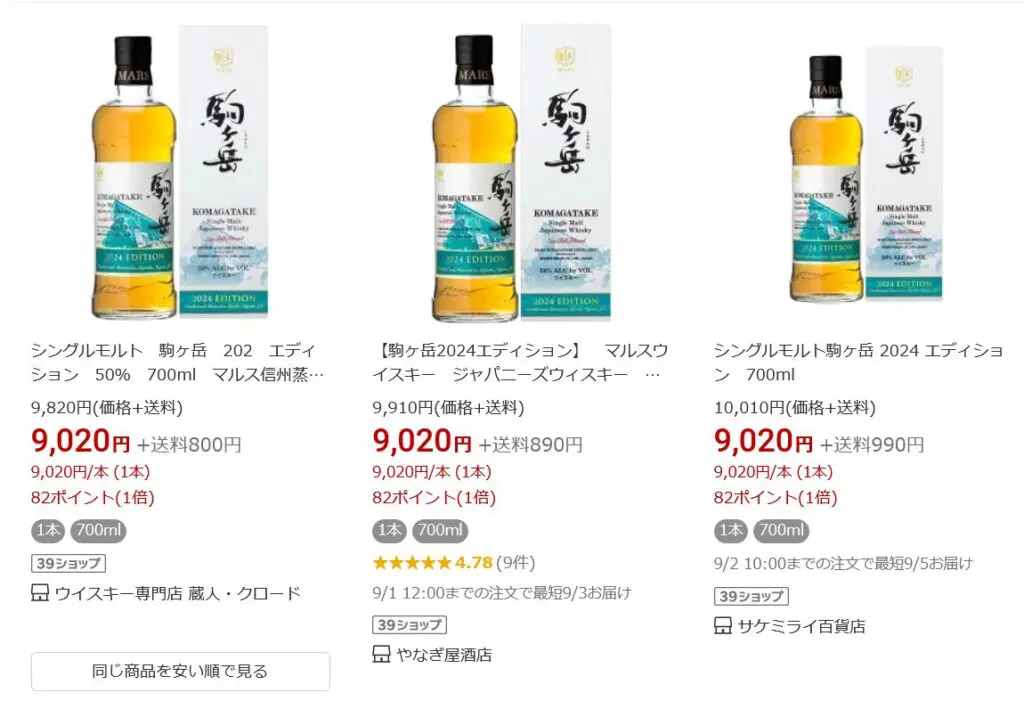
Task: Visit shop サケミライ百貨店
Action: tap(801, 626)
